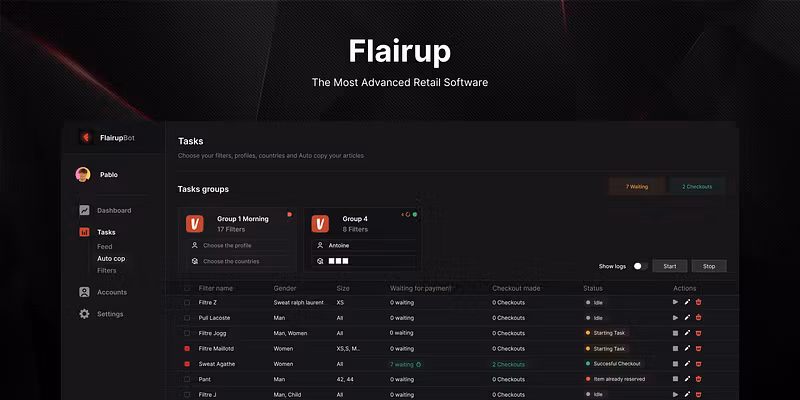Delete the Filtre Jogg filter
The image size is (800, 400).
click(x=698, y=333)
